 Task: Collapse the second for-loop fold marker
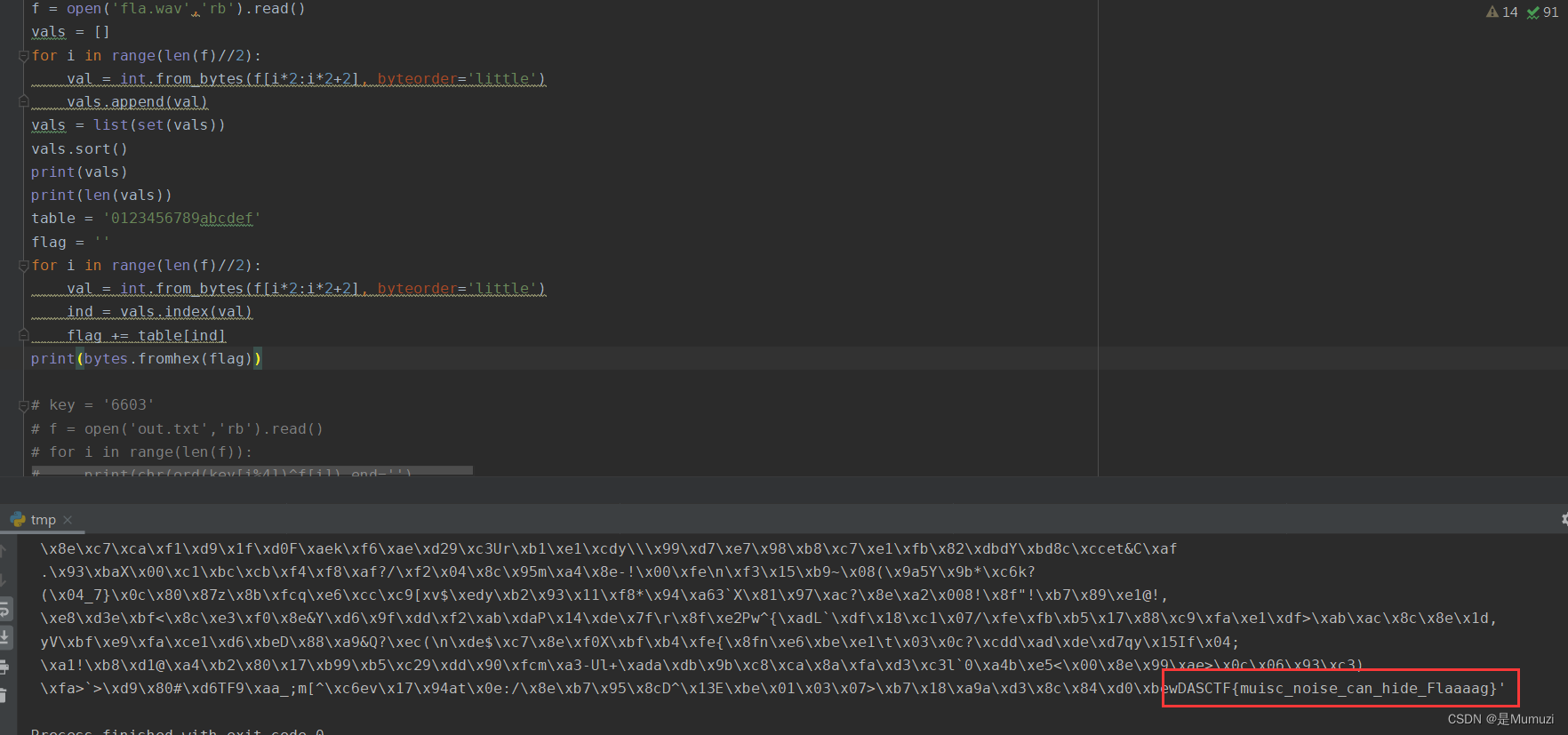(x=23, y=266)
